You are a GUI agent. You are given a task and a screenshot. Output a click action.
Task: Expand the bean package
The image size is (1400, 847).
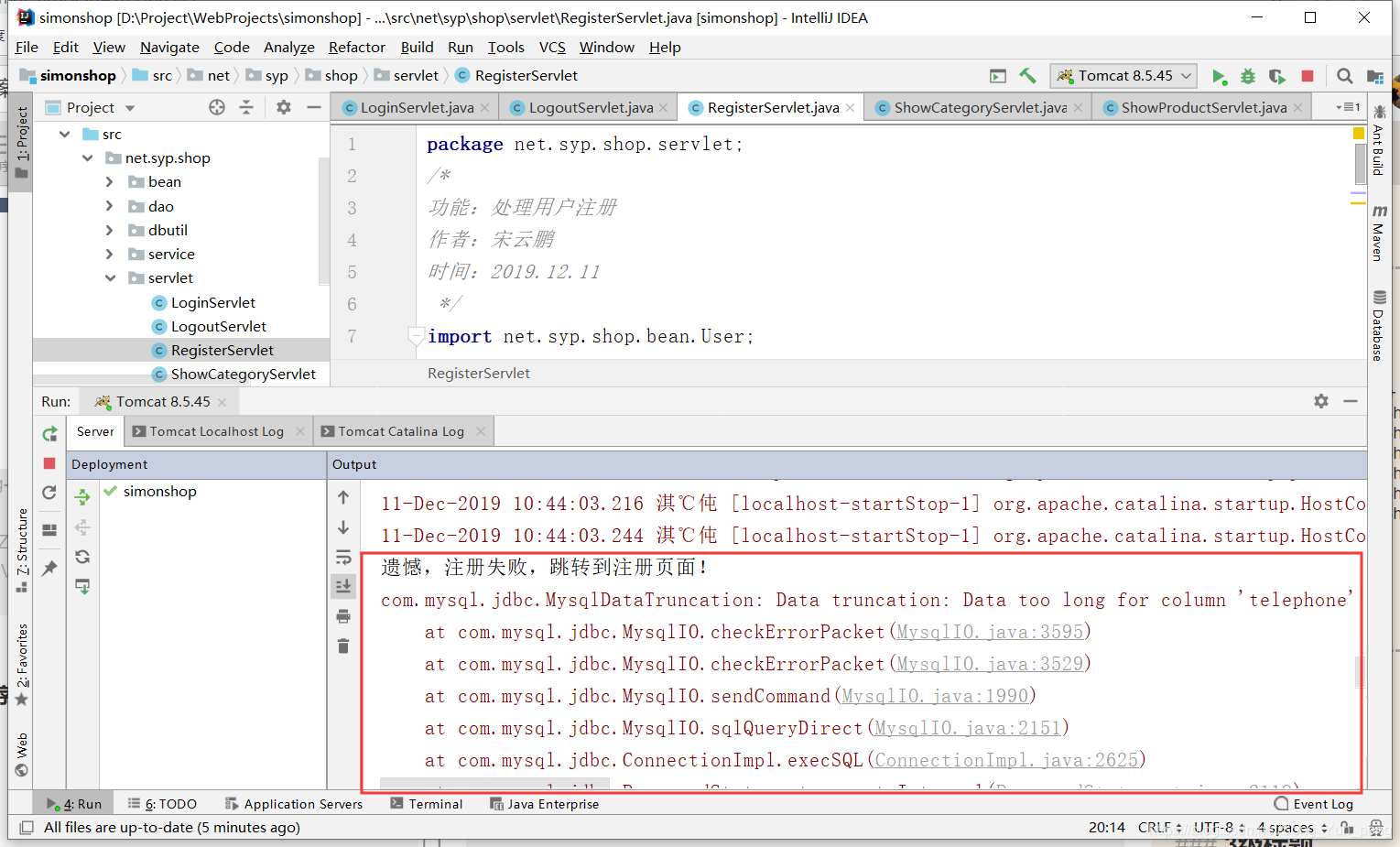109,182
